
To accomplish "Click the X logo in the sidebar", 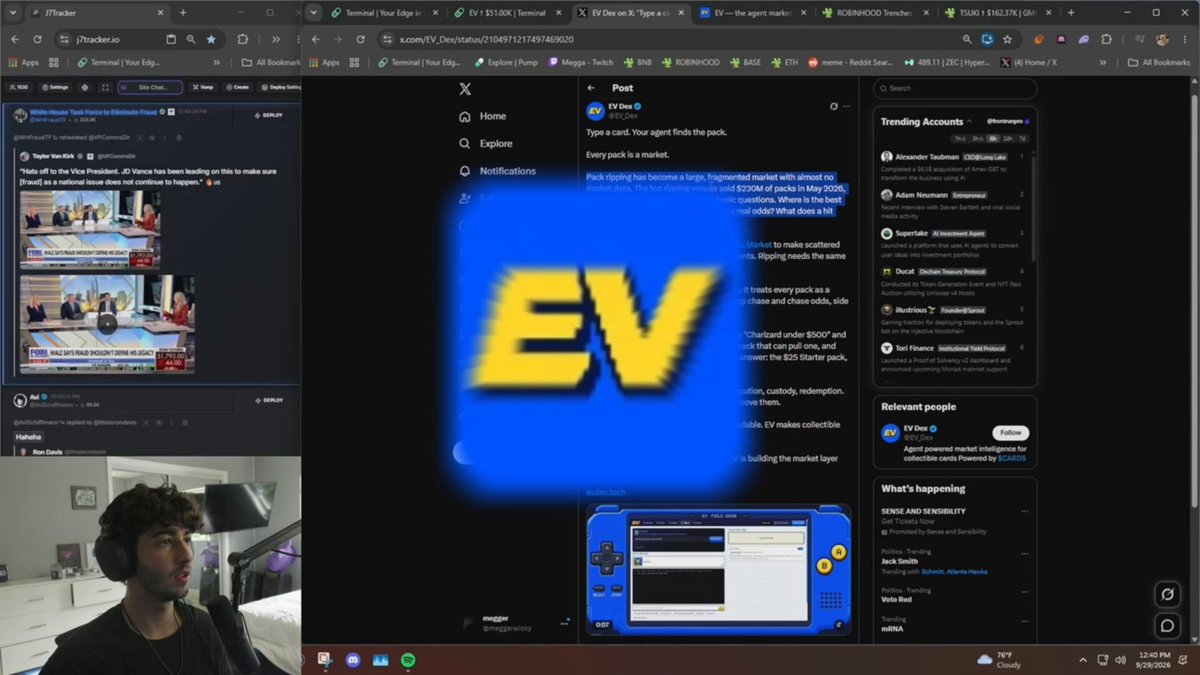I will point(465,89).
